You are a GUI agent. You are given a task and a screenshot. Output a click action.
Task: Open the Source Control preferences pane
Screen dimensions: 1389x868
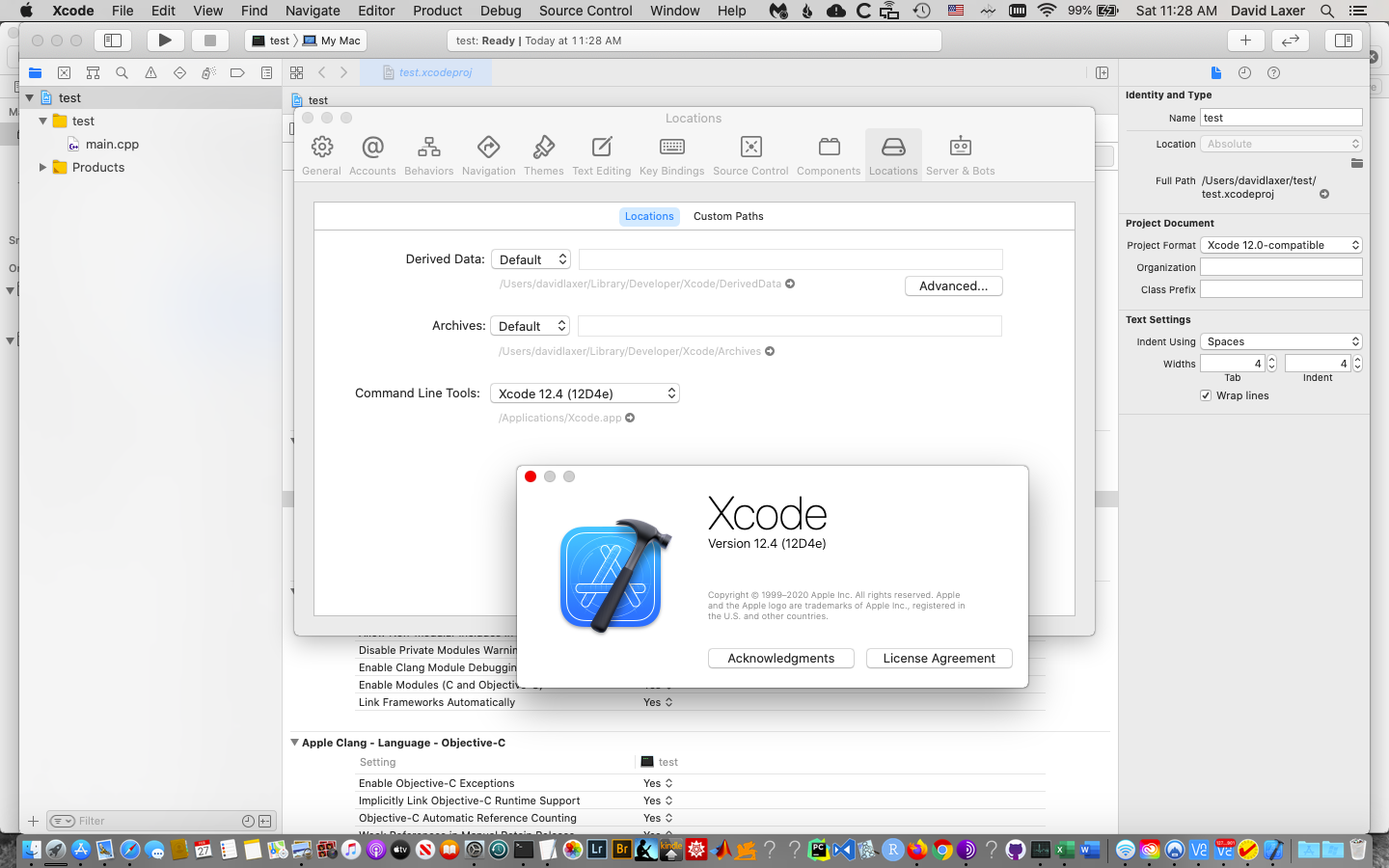click(x=750, y=153)
